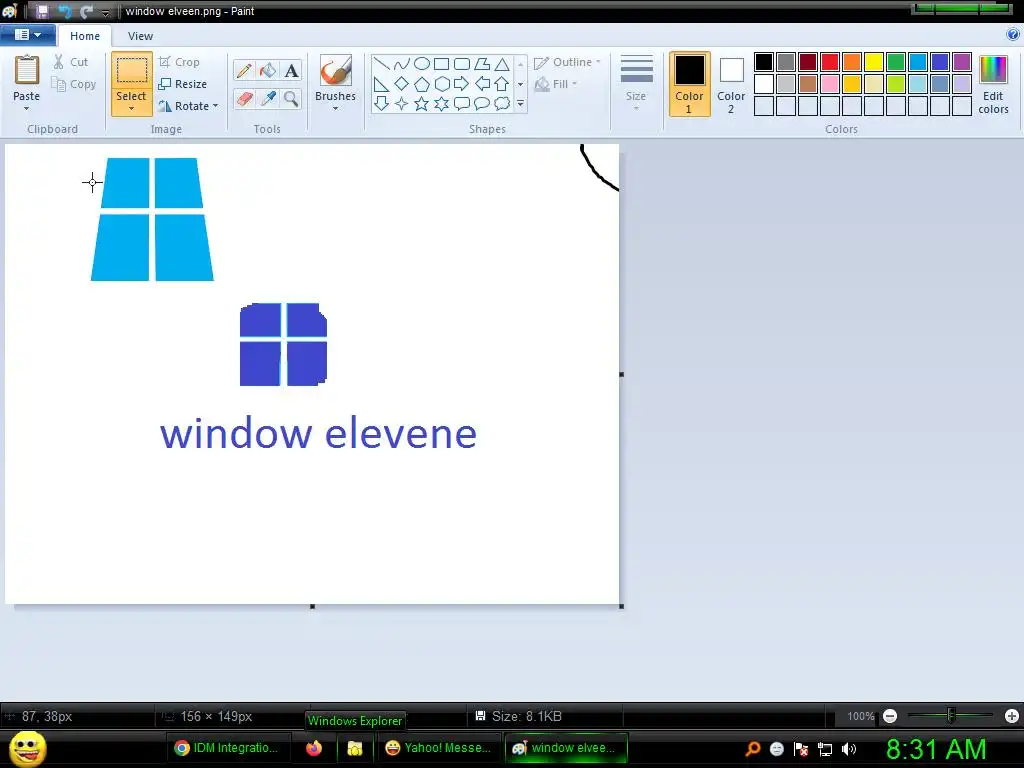Switch to IDM Integration Chrome taskbar item
The height and width of the screenshot is (768, 1024).
coord(227,748)
